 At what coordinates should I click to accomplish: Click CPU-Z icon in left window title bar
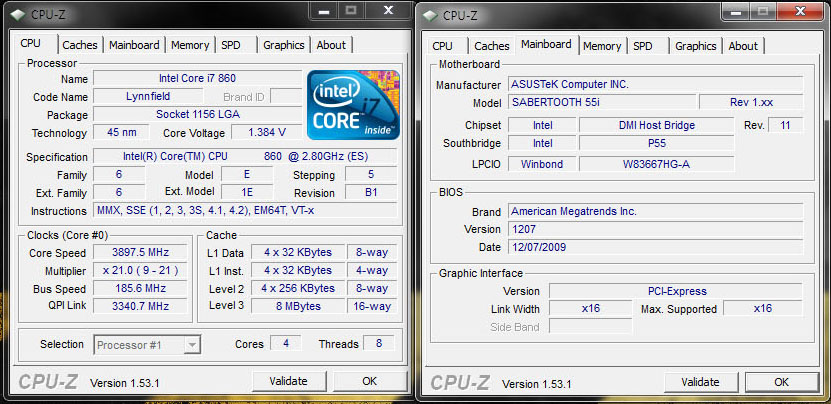[x=19, y=14]
